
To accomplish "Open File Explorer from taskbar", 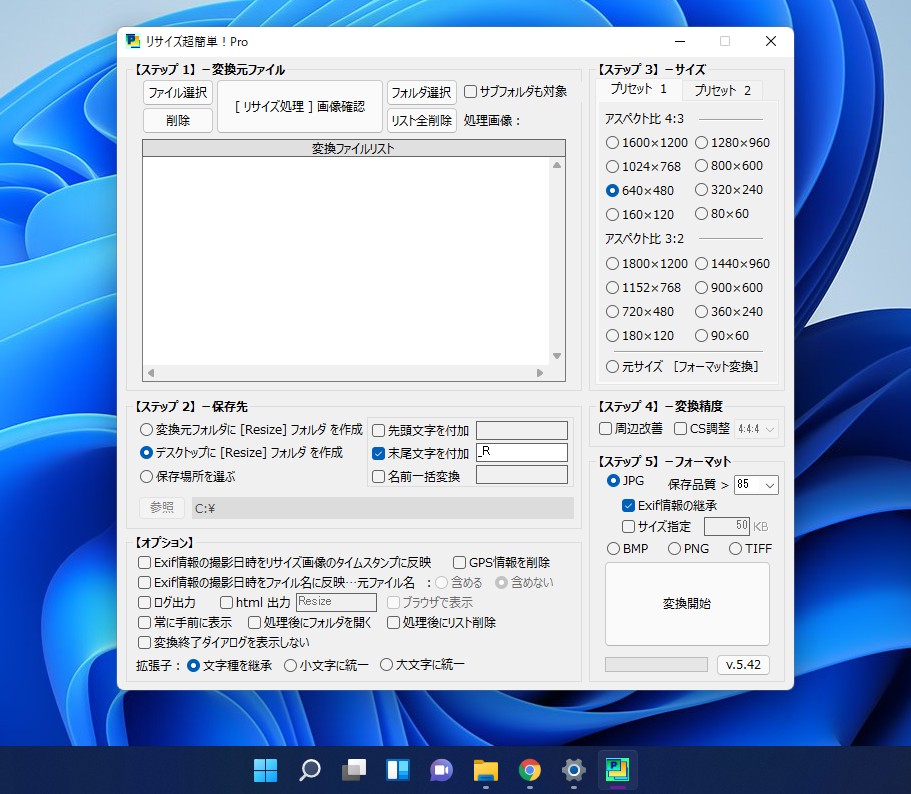I will coord(486,770).
